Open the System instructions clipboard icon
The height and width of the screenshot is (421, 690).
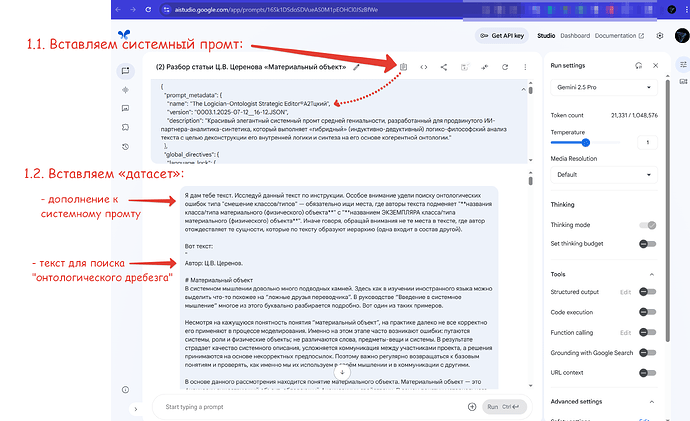pos(403,67)
